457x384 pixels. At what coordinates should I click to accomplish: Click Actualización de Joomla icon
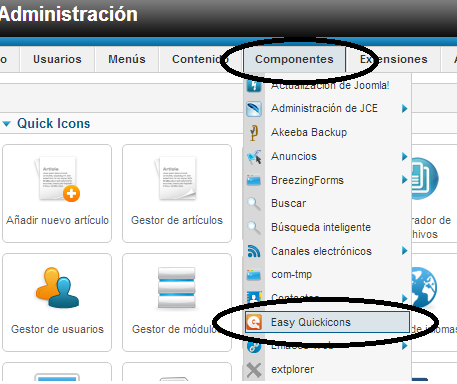[254, 86]
